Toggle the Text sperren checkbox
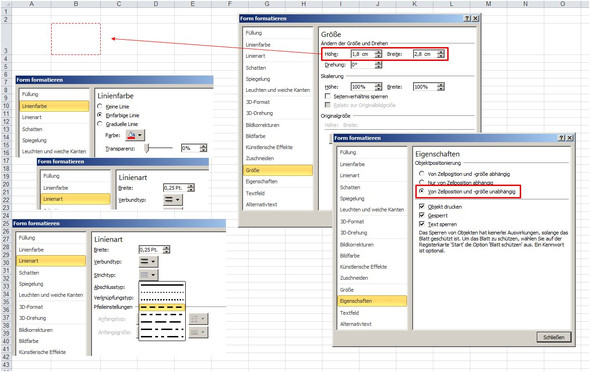Screen dimensions: 590x372 coord(422,224)
